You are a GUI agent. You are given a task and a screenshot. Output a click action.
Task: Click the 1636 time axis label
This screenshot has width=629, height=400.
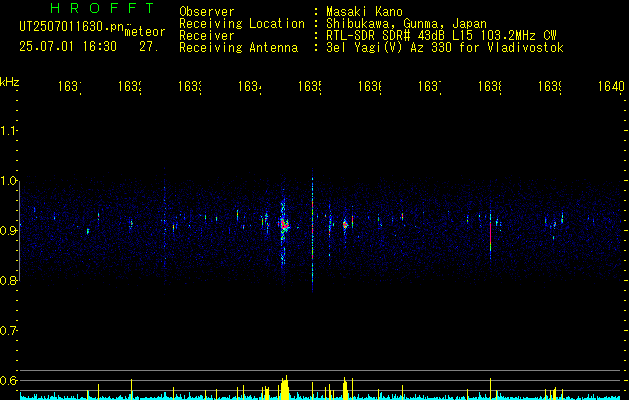click(x=370, y=86)
